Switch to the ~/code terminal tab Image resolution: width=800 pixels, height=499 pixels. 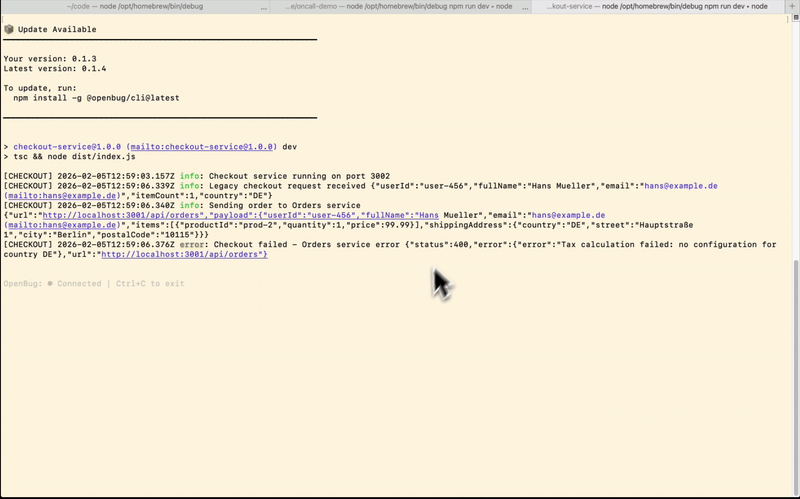[x=135, y=7]
